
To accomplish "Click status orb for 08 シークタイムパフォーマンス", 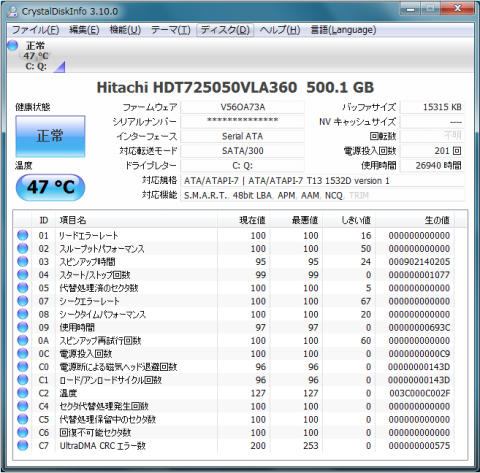I will tap(23, 314).
